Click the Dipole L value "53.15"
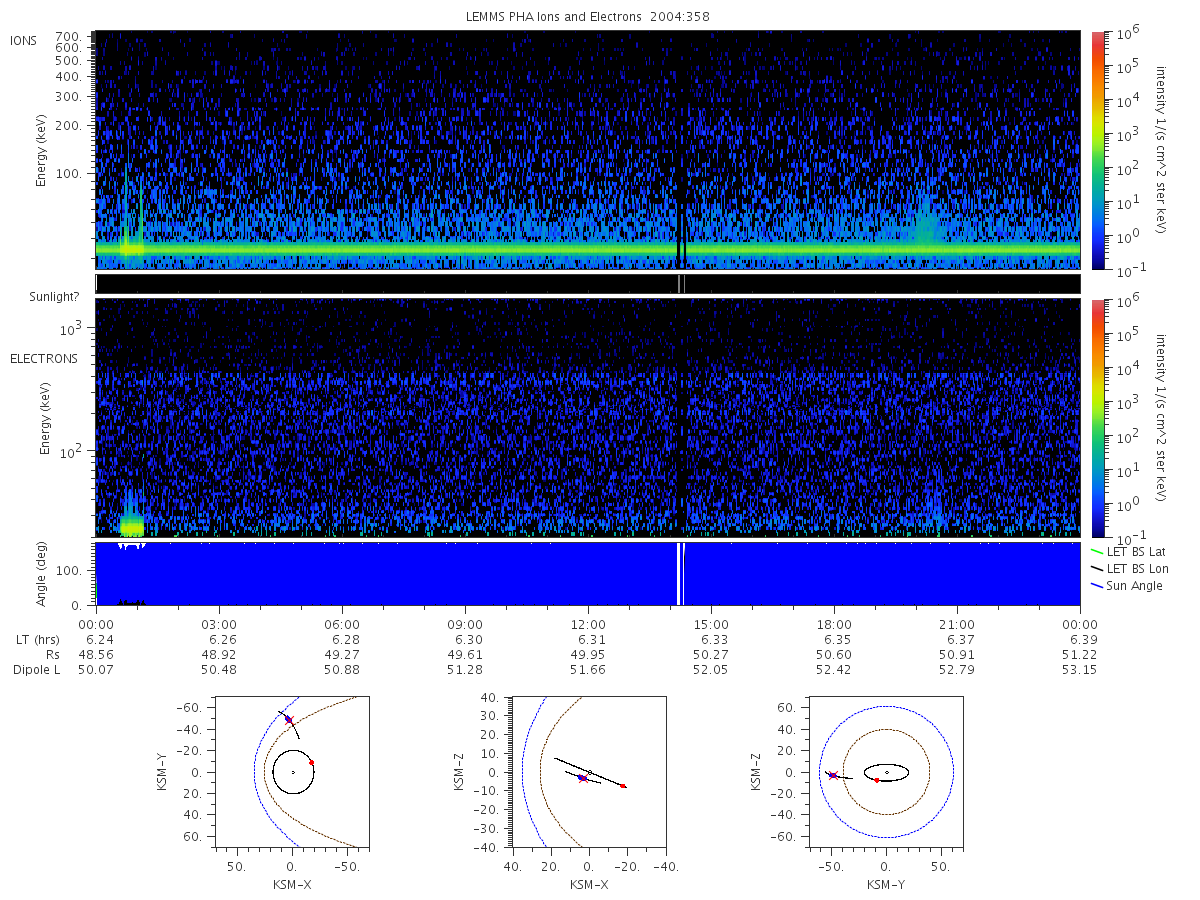 point(1080,670)
